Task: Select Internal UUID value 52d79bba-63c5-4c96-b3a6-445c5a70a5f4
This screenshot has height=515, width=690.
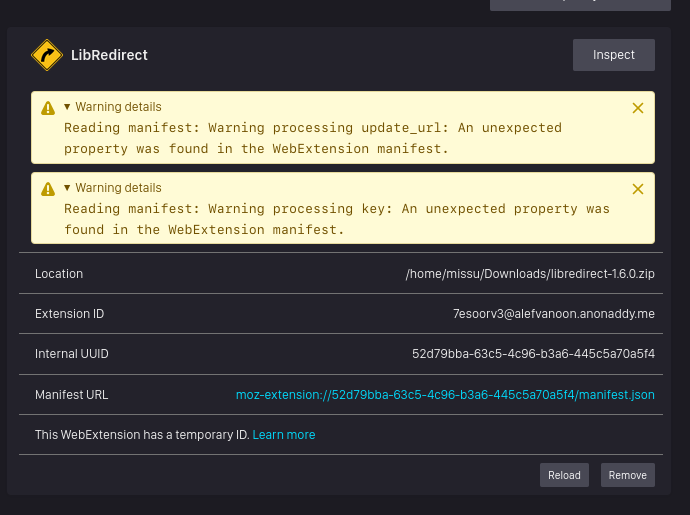Action: pyautogui.click(x=533, y=354)
